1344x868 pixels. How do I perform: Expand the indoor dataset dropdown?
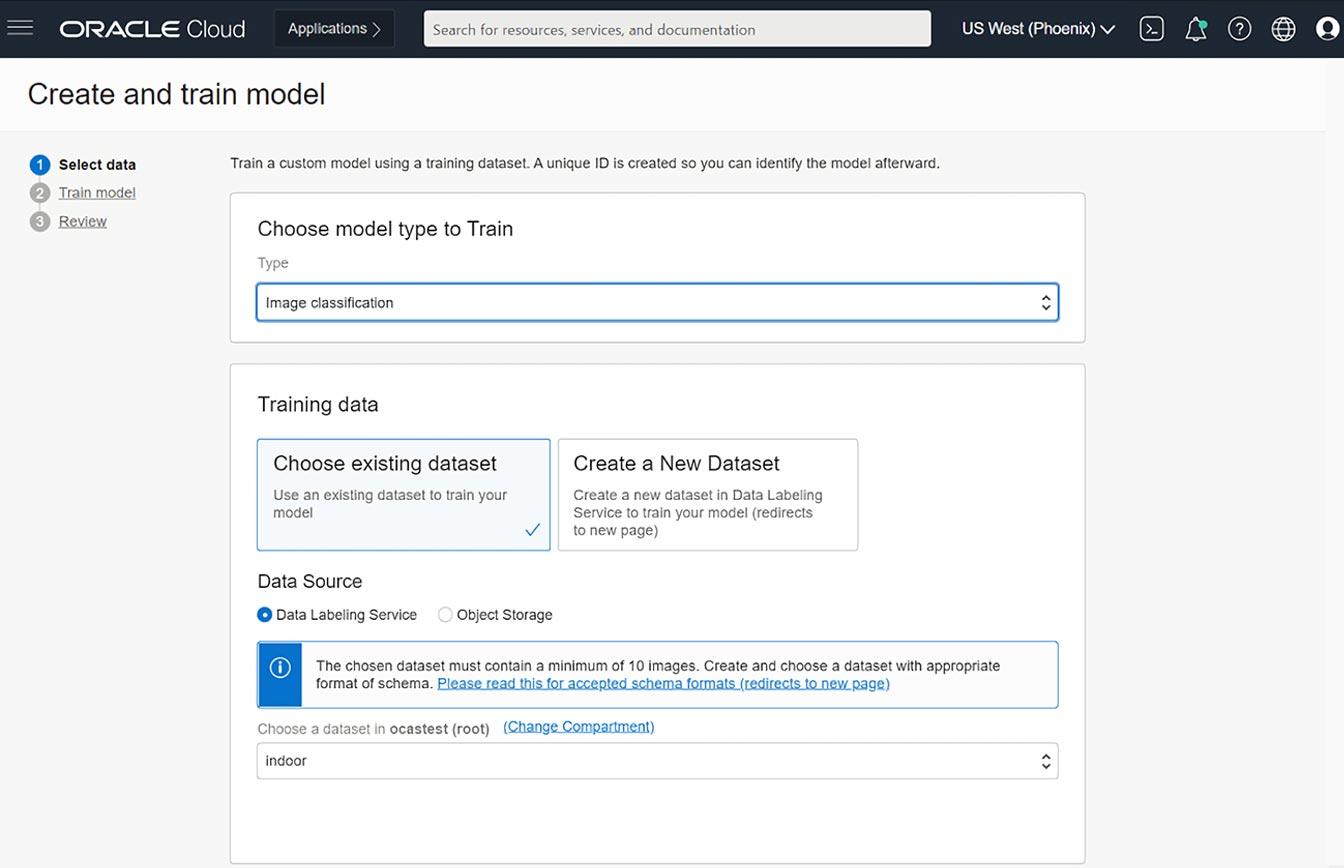657,761
